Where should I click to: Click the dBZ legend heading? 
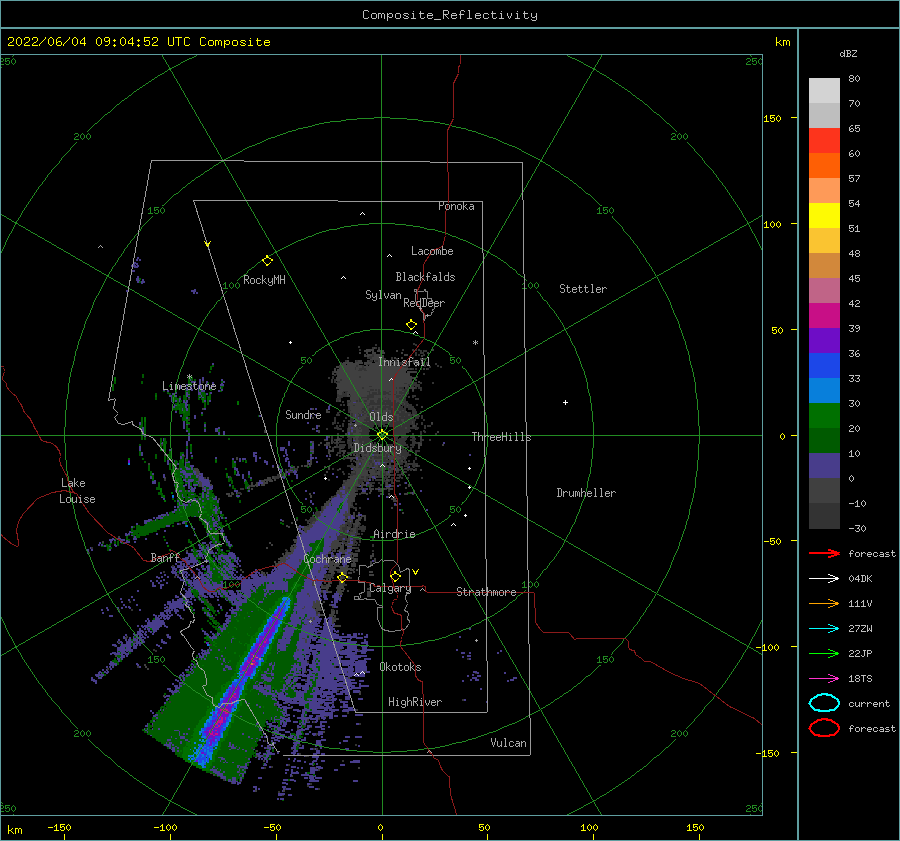[x=848, y=53]
